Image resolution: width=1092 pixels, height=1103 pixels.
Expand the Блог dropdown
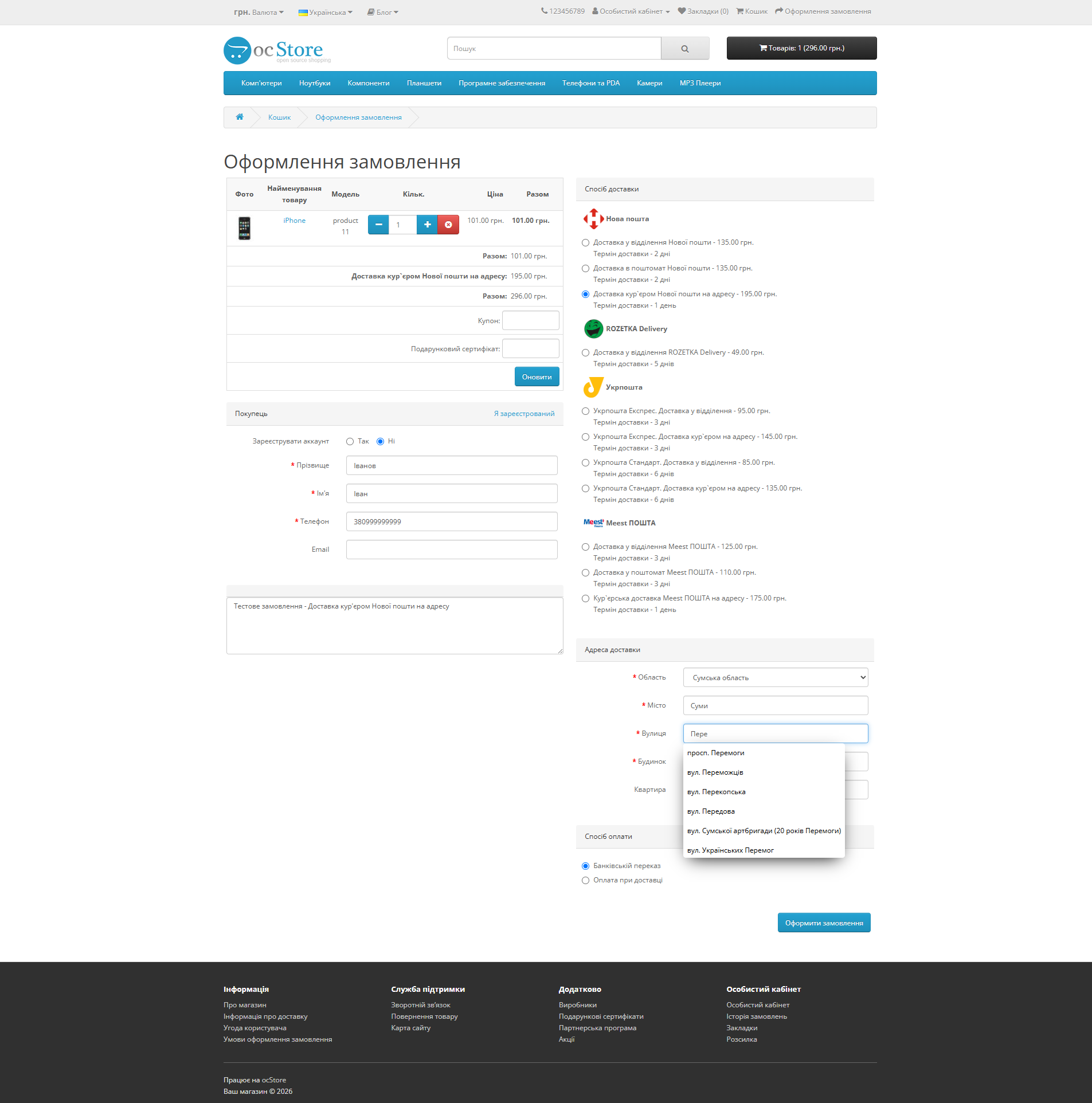(x=383, y=12)
